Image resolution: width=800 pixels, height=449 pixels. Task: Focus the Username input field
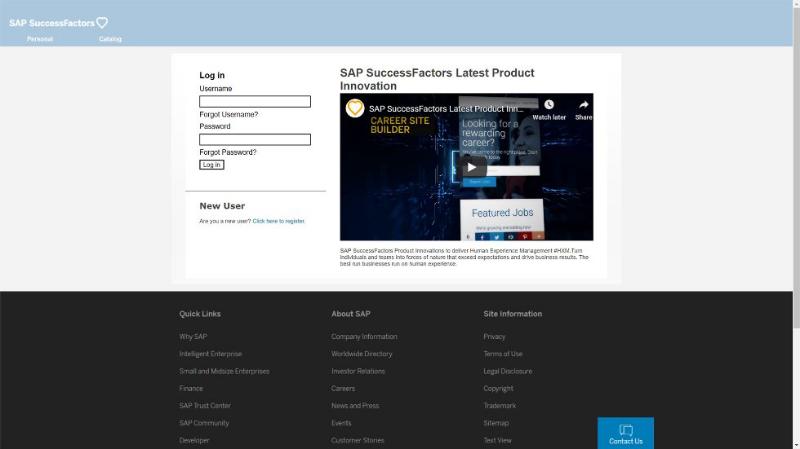[x=255, y=102]
